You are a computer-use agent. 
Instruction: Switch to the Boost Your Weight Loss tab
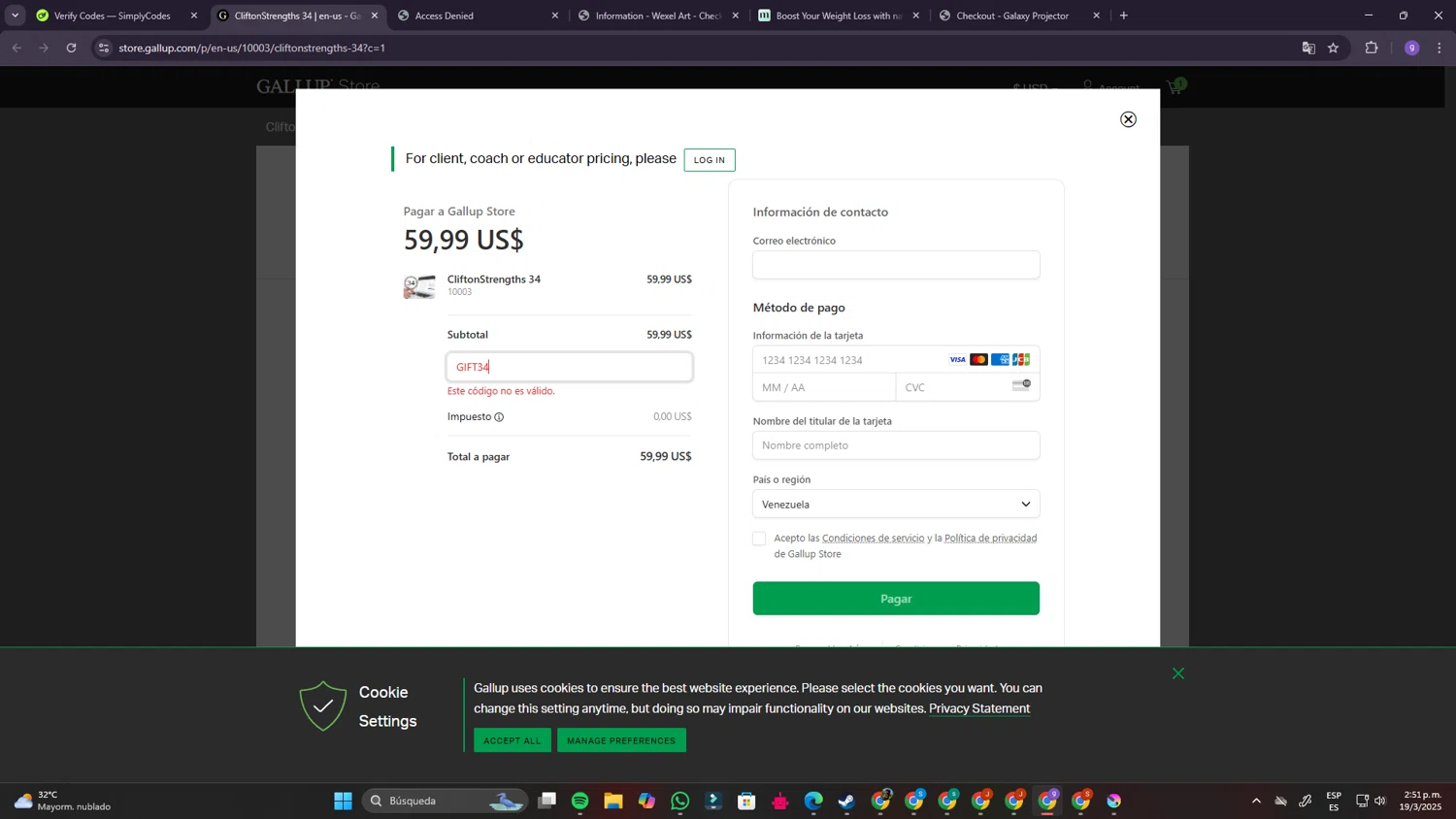(839, 16)
